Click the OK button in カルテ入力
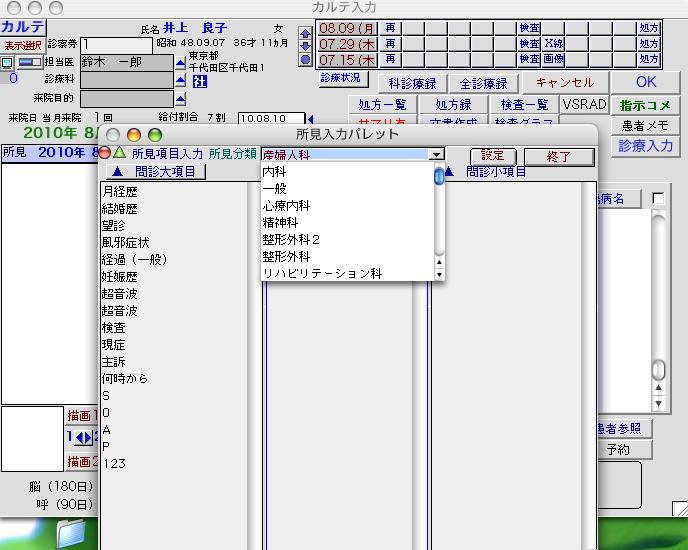This screenshot has height=550, width=688. [x=645, y=82]
